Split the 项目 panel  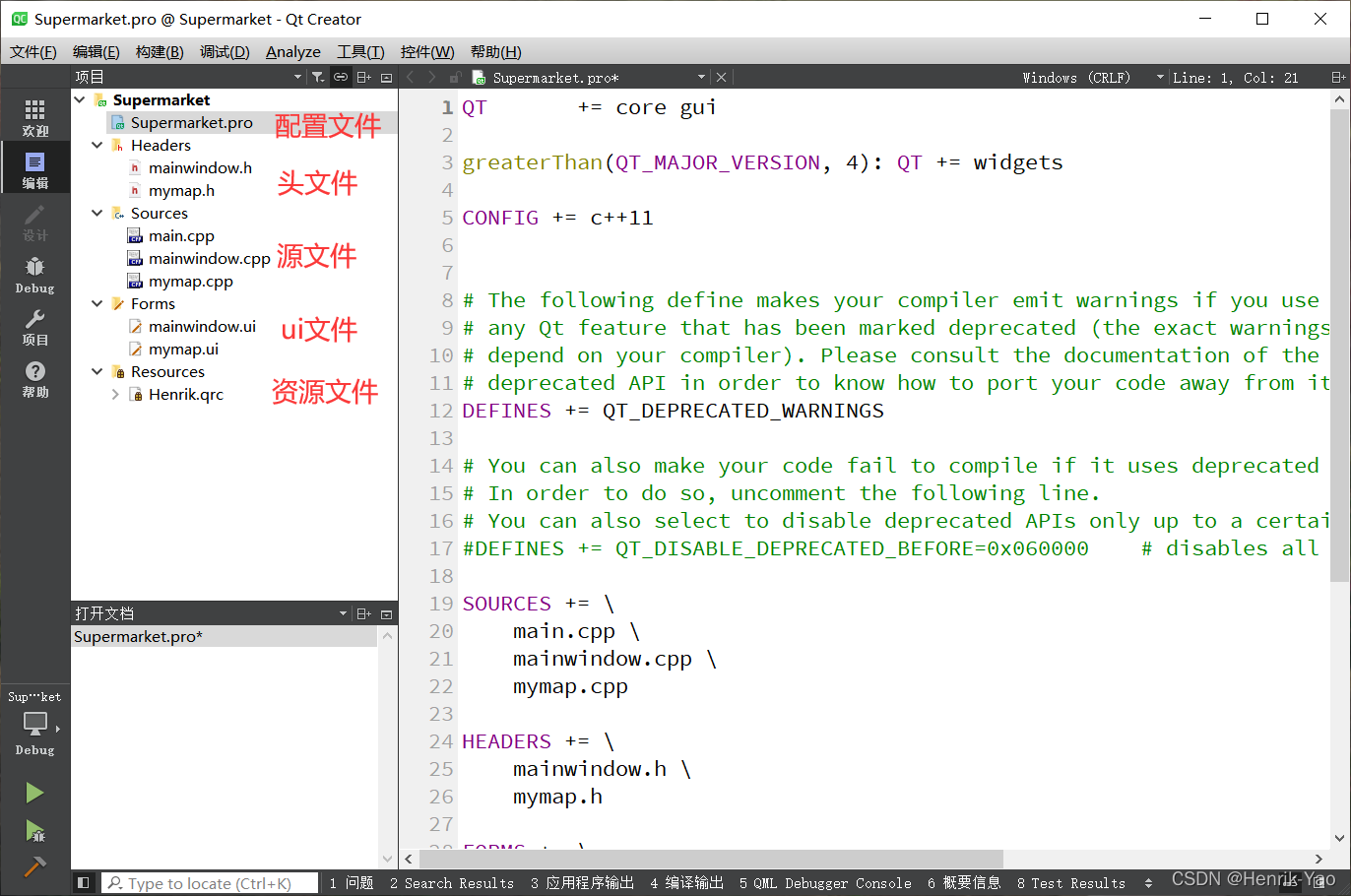point(363,77)
